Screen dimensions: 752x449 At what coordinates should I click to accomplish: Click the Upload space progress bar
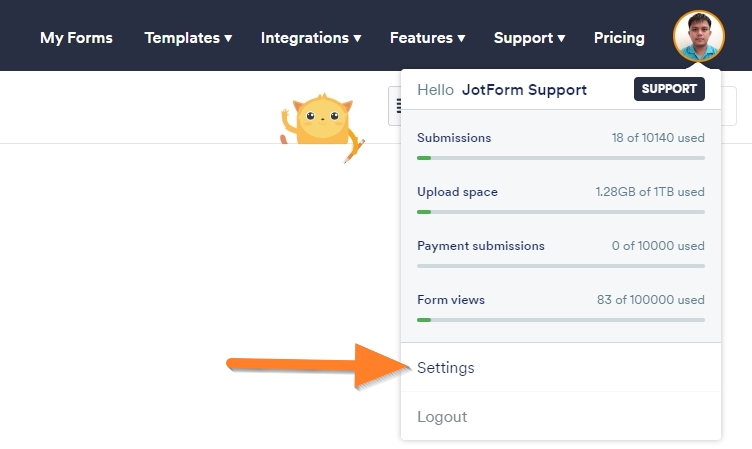(x=560, y=212)
